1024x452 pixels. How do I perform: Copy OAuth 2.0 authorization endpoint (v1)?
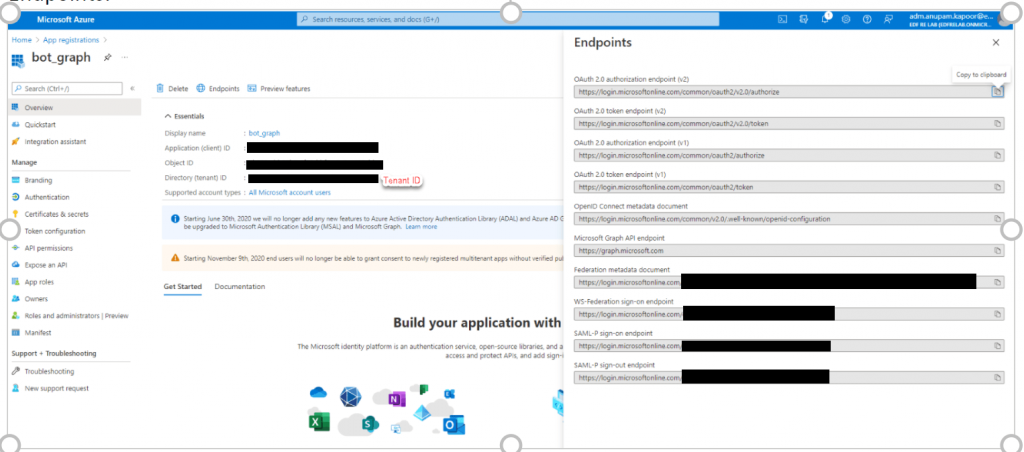coord(997,155)
